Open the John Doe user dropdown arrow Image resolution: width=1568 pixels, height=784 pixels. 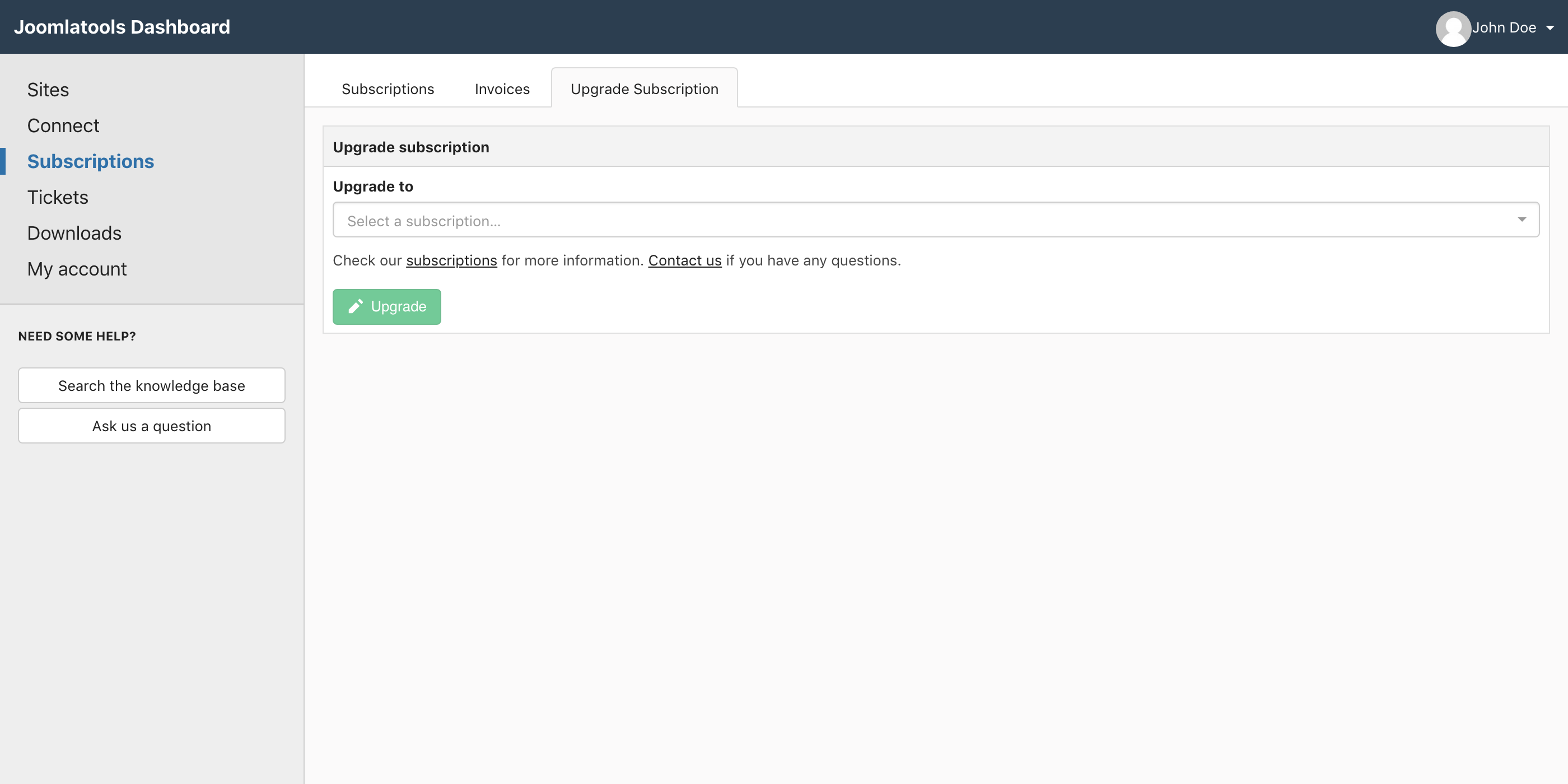click(x=1550, y=28)
